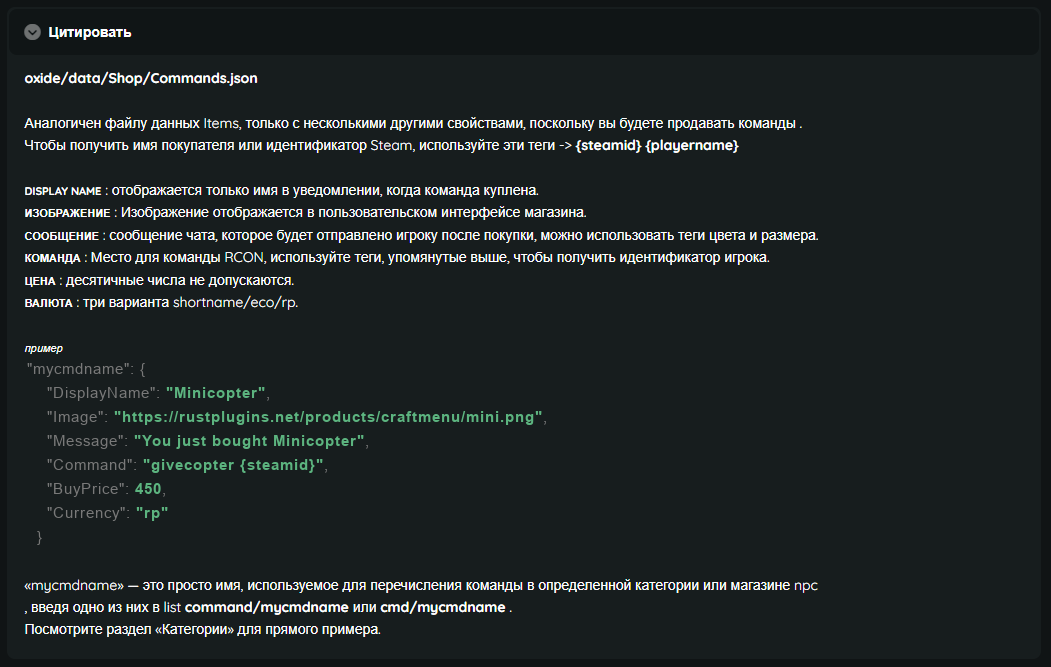
Task: Click the ИЗОБРАЖЕНИЕ property label
Action: tap(67, 213)
